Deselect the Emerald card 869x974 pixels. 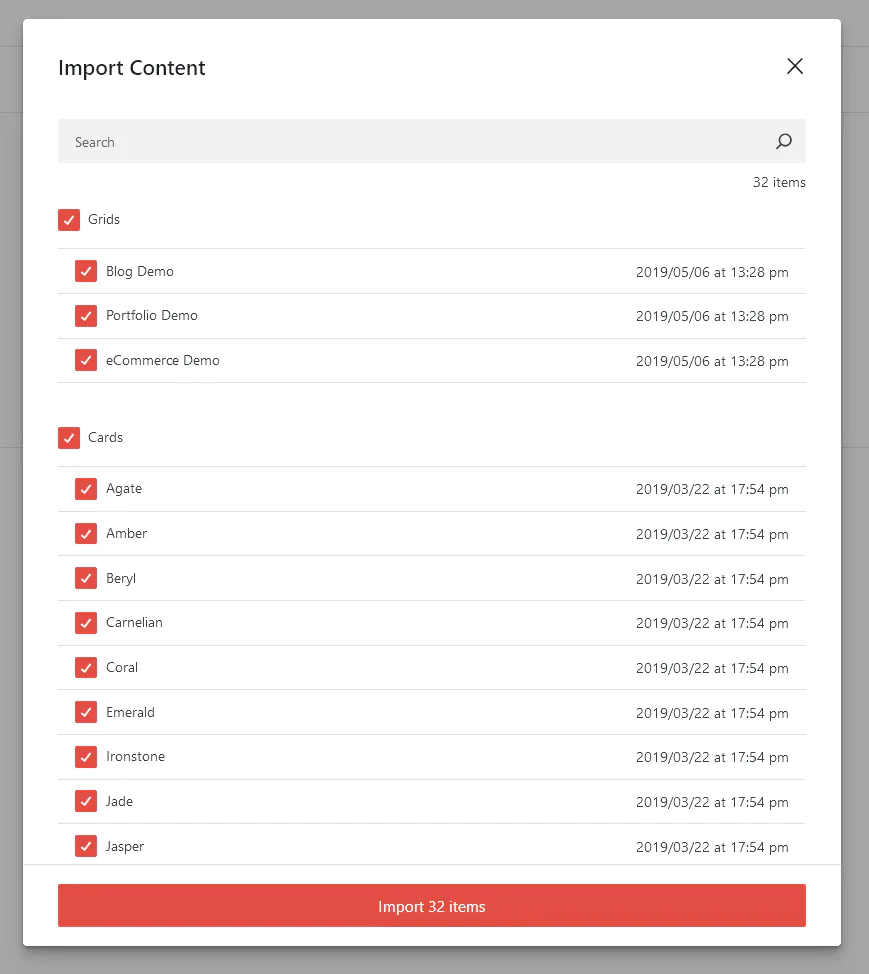(x=86, y=712)
